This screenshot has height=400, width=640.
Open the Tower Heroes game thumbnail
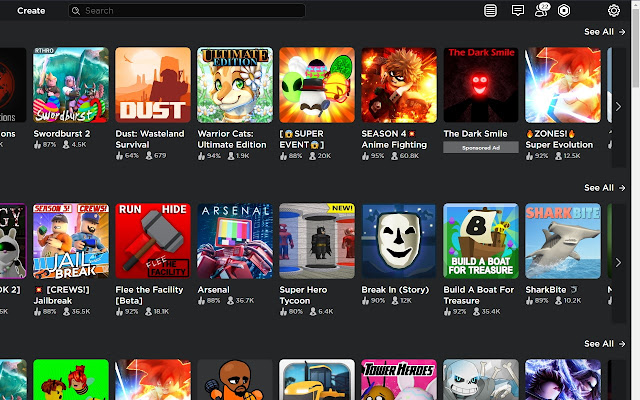point(399,380)
